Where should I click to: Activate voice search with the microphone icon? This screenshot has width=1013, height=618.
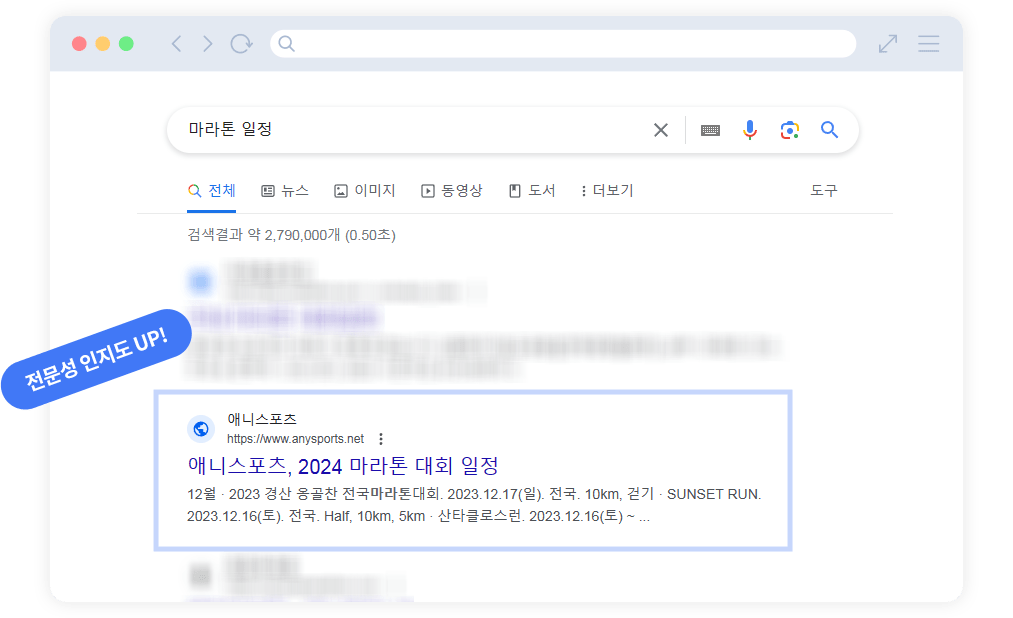point(749,129)
